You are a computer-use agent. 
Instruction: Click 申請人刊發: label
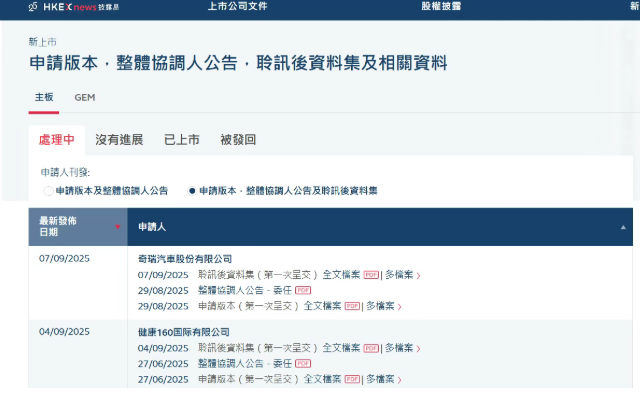pyautogui.click(x=65, y=173)
